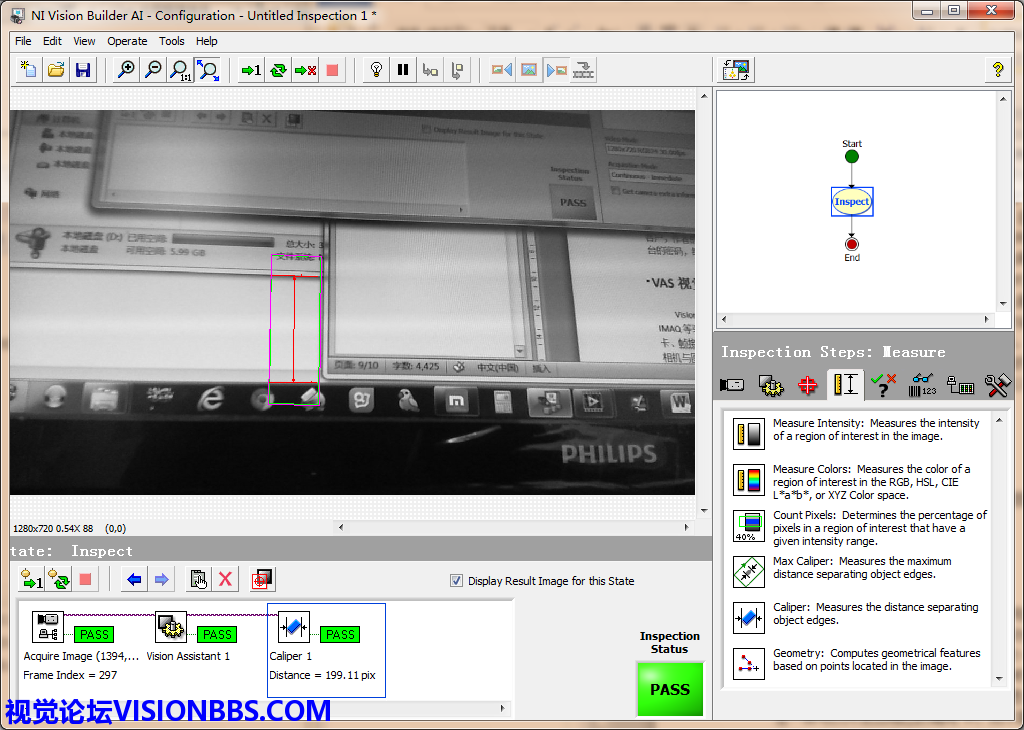Switch to the Acquire Images camera tab
1024x730 pixels.
pos(732,385)
